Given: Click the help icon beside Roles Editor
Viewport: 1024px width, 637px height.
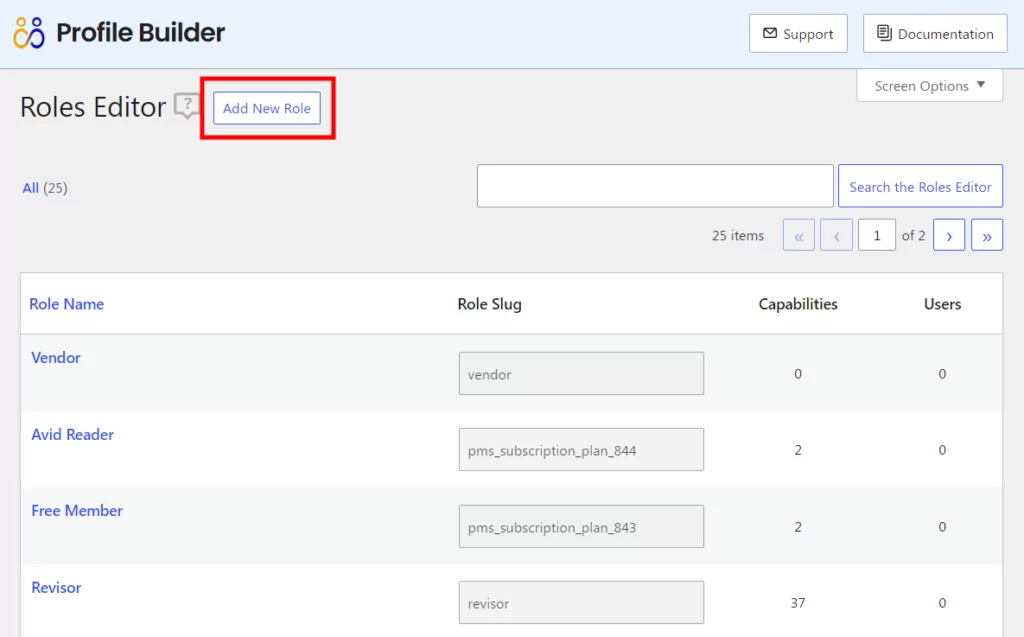Looking at the screenshot, I should 187,106.
